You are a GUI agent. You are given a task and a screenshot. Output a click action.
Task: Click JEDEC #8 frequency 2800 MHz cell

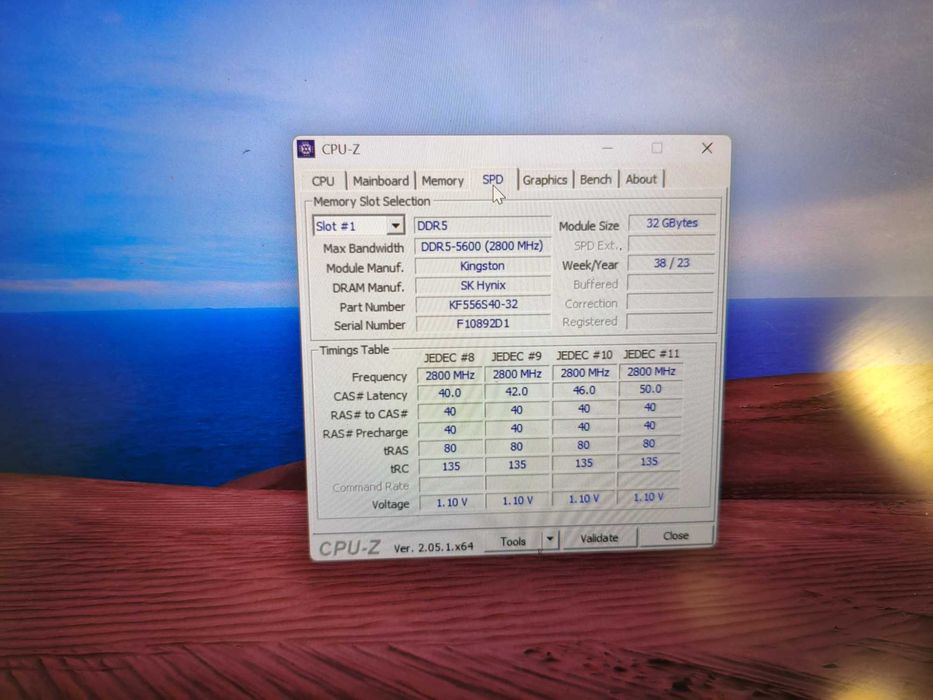[450, 375]
